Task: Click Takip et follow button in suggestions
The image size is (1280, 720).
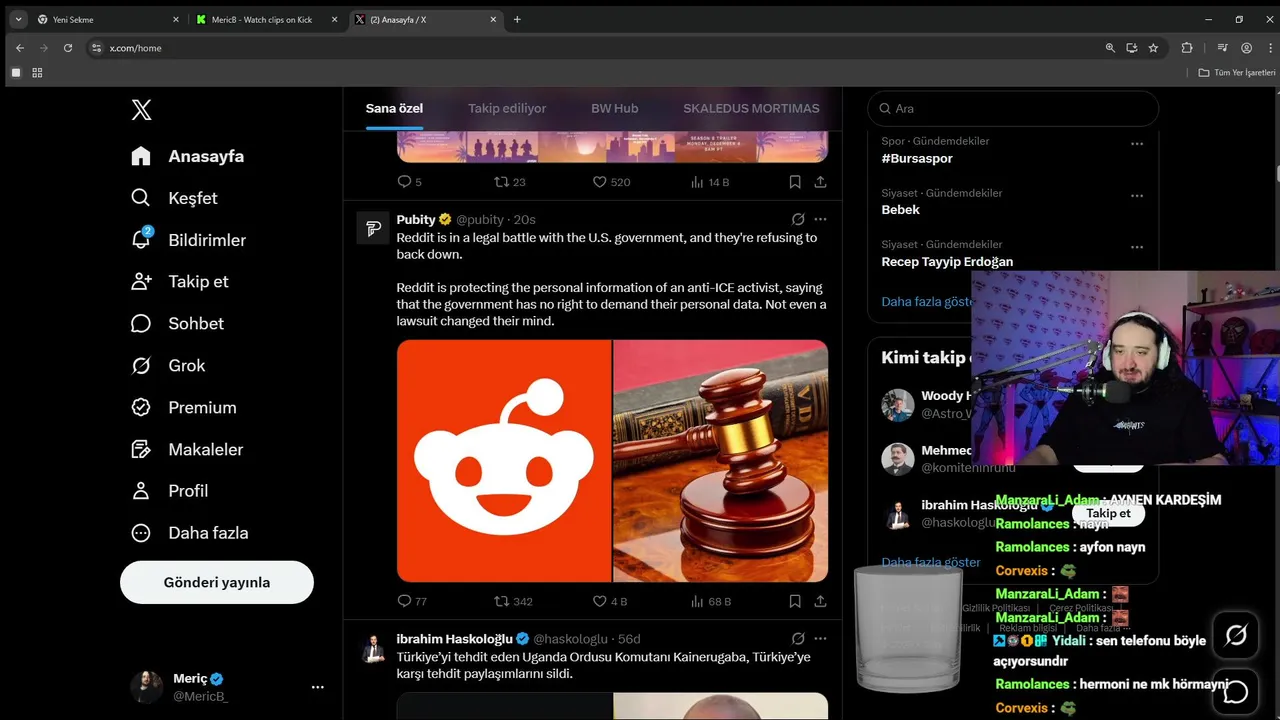Action: (x=1108, y=513)
